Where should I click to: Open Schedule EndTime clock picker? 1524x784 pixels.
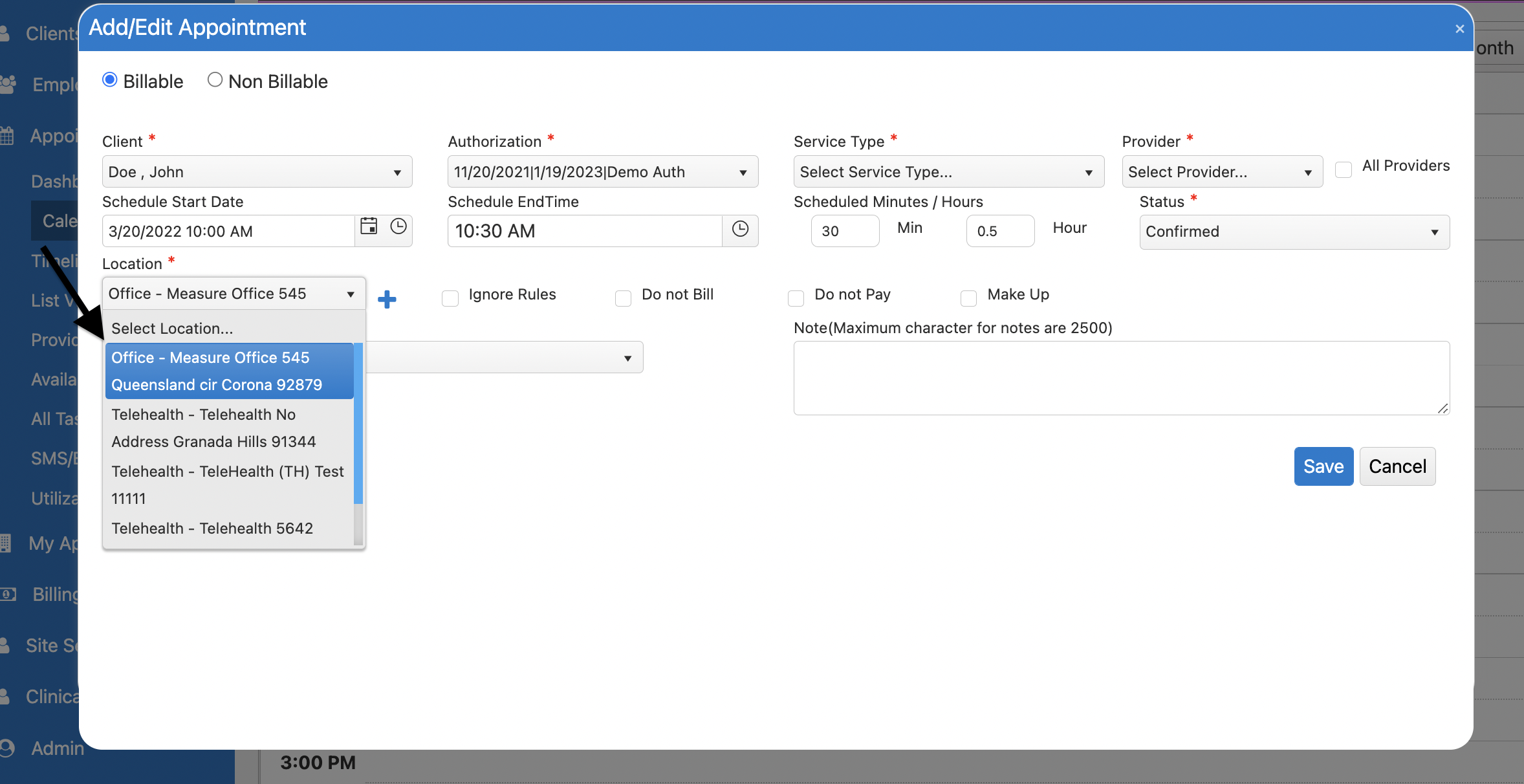point(740,229)
